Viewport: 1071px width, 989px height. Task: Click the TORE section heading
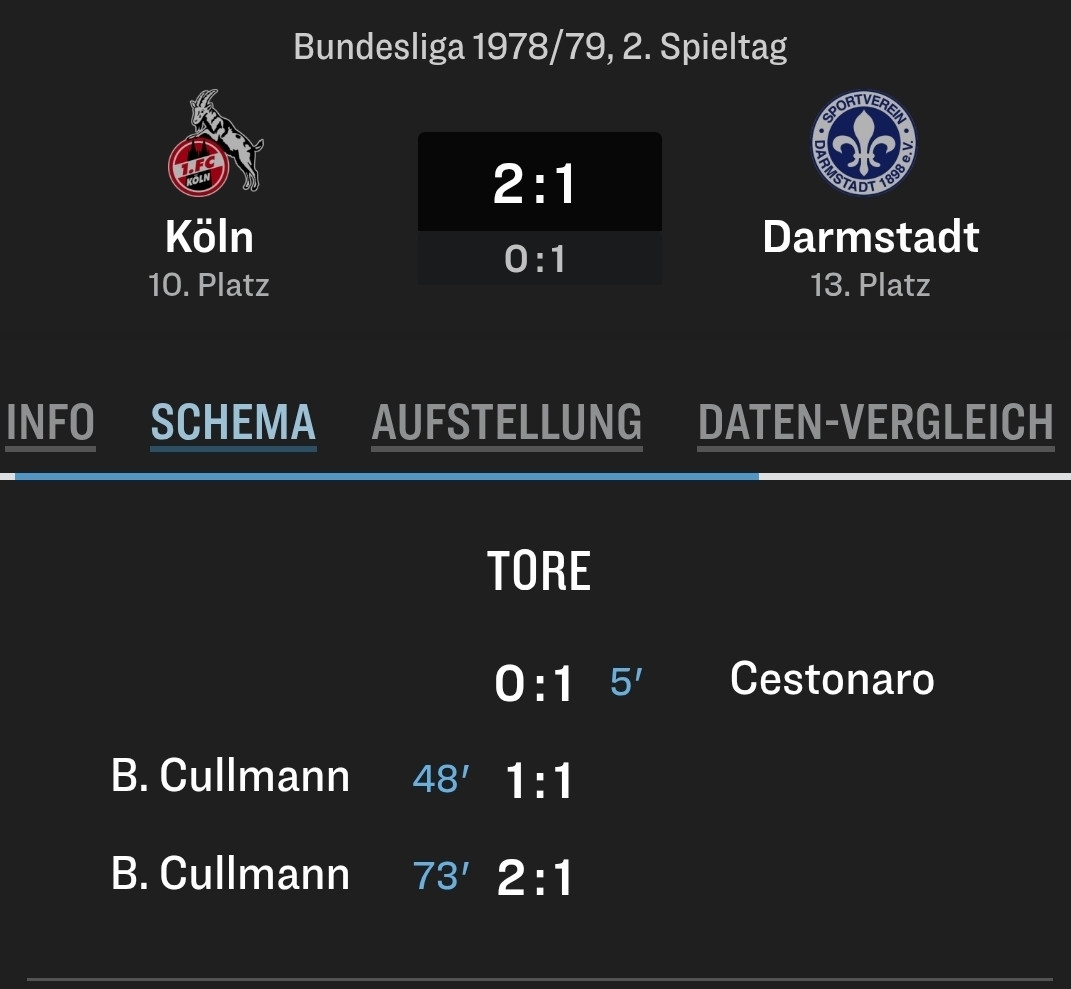click(539, 571)
